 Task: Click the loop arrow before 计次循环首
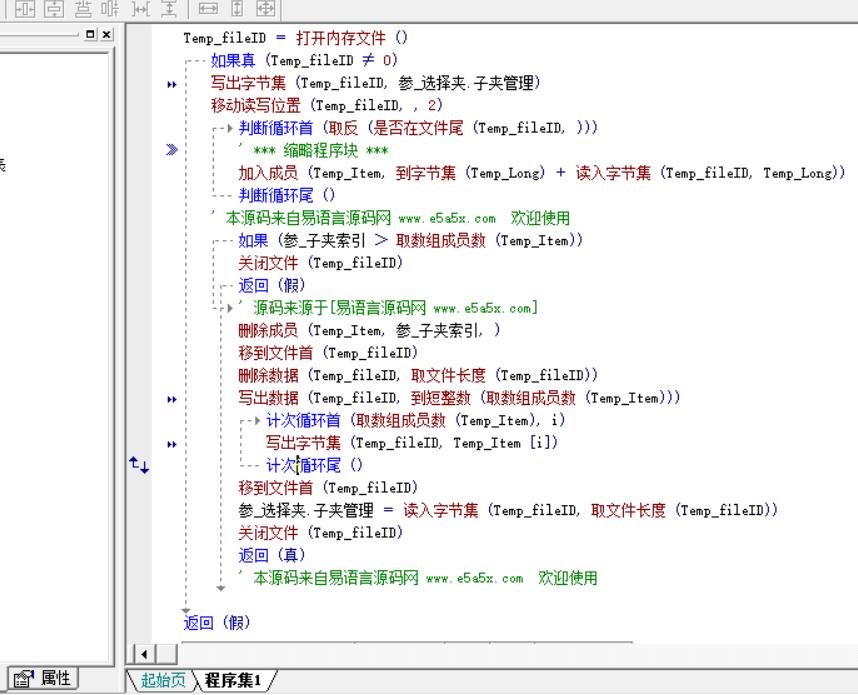pyautogui.click(x=258, y=420)
